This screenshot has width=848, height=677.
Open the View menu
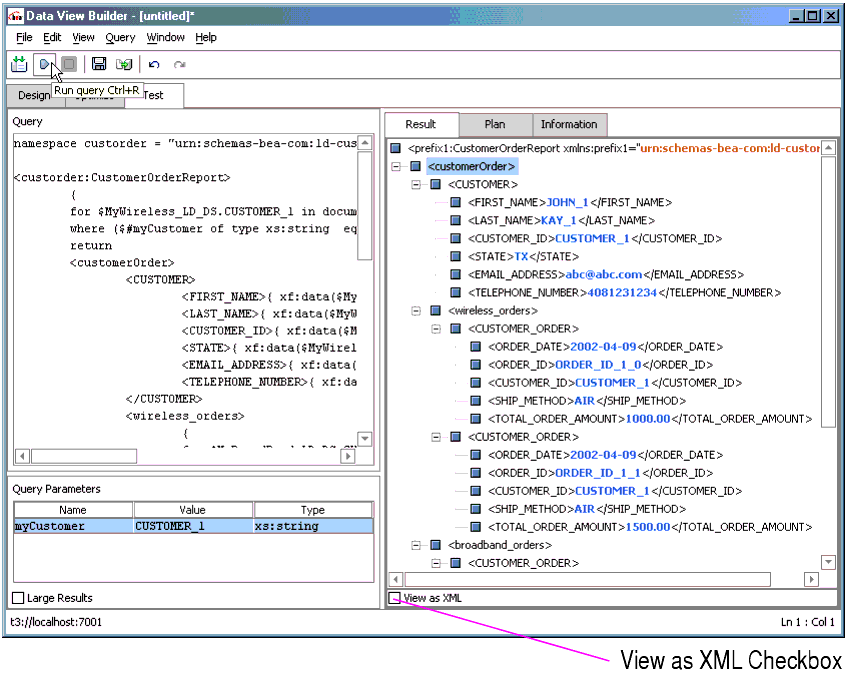coord(83,37)
